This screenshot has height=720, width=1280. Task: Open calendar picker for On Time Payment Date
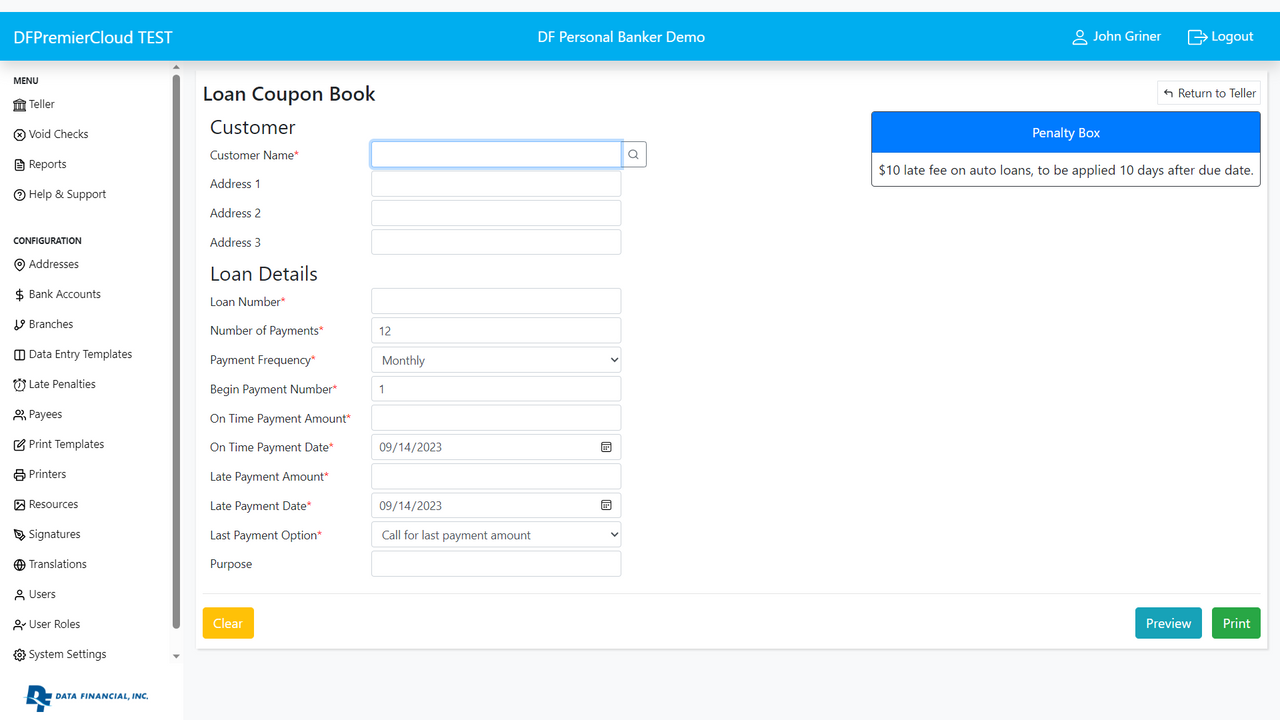coord(606,447)
